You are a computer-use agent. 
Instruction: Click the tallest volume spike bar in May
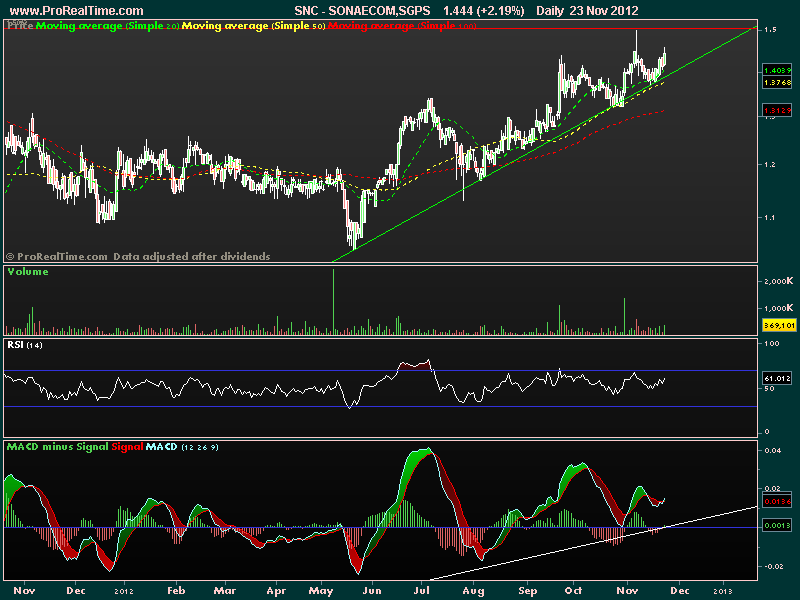(334, 301)
